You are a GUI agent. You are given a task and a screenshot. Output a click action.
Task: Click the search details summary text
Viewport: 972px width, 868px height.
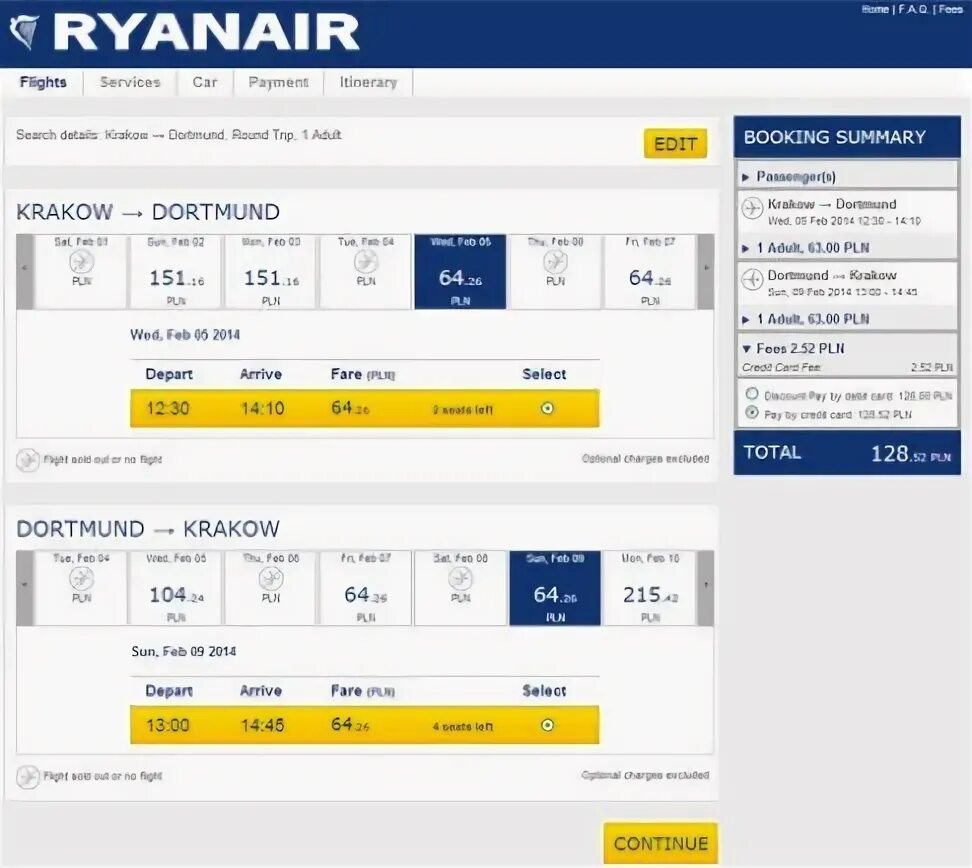(179, 135)
